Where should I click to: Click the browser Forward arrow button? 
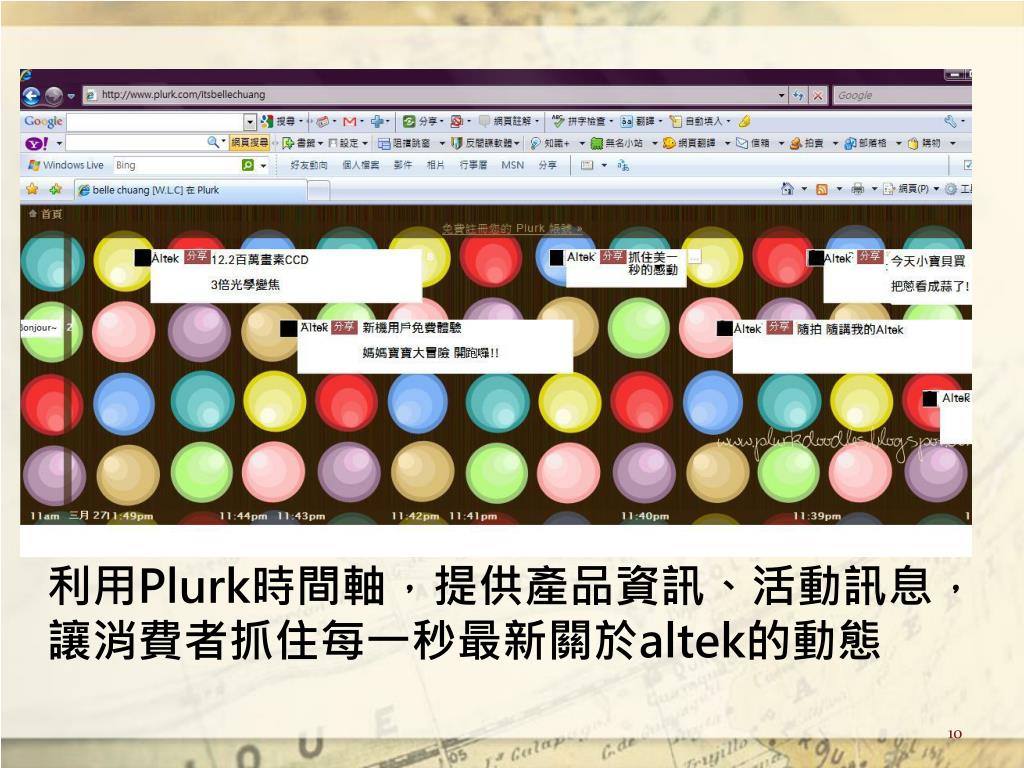coord(54,96)
